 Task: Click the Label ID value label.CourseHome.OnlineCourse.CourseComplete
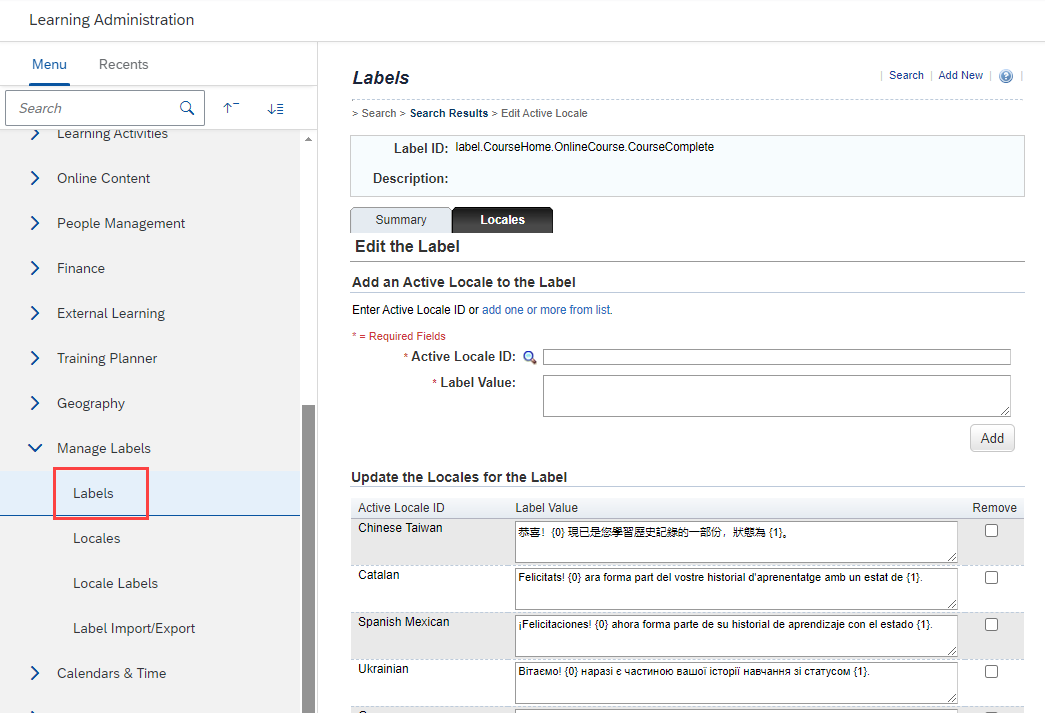coord(584,147)
